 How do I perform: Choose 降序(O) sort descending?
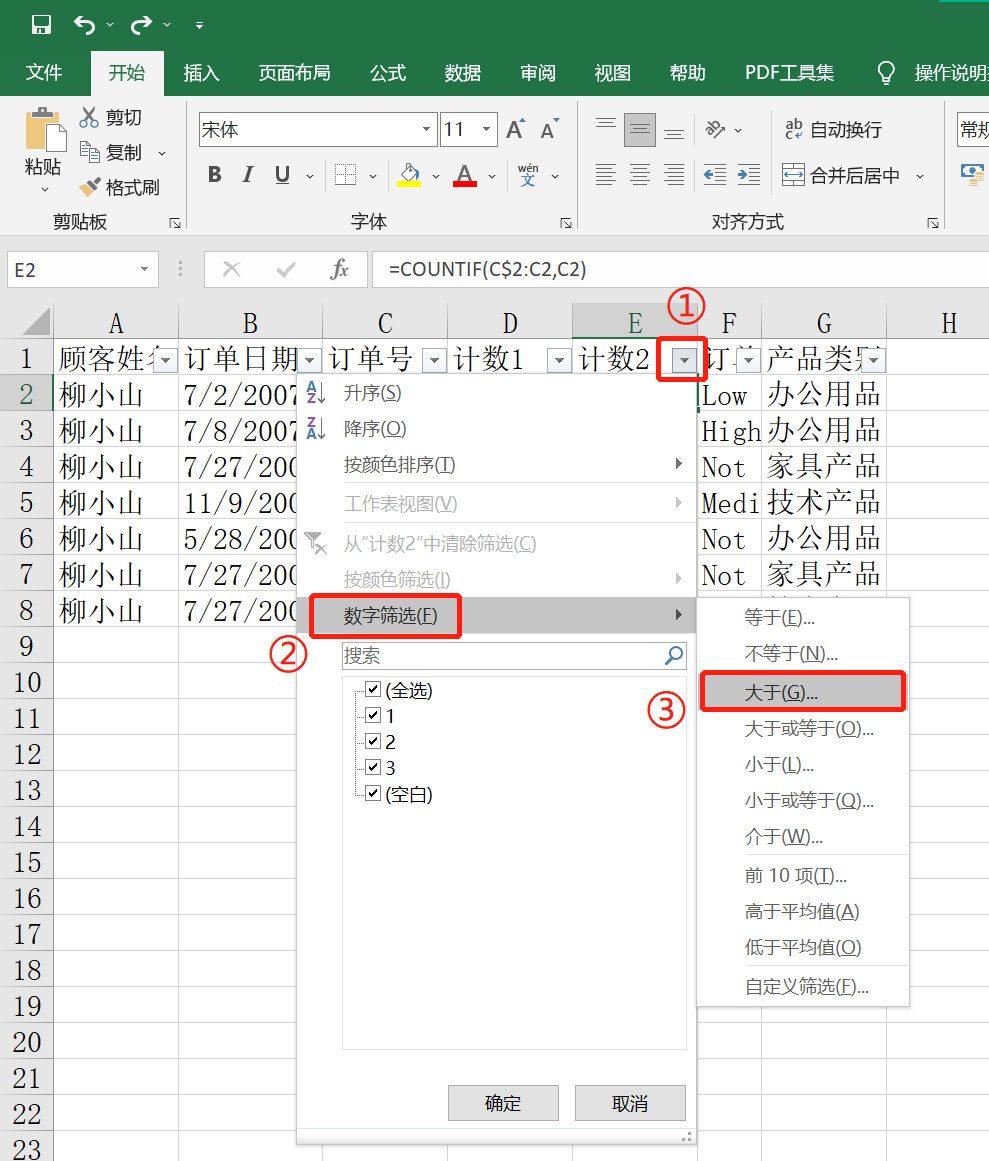(x=496, y=429)
